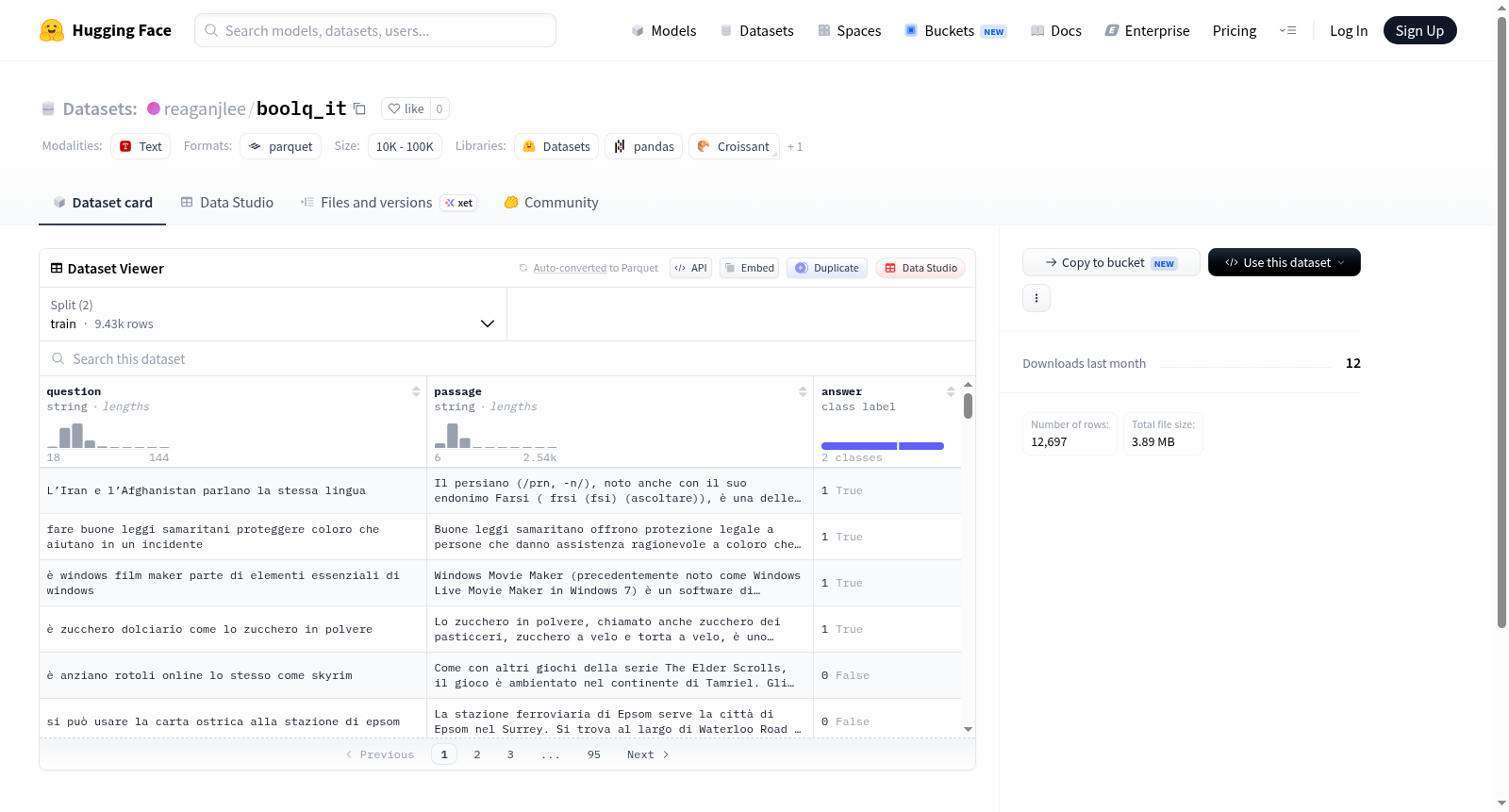
Task: Open the Docs page
Action: click(x=1056, y=31)
